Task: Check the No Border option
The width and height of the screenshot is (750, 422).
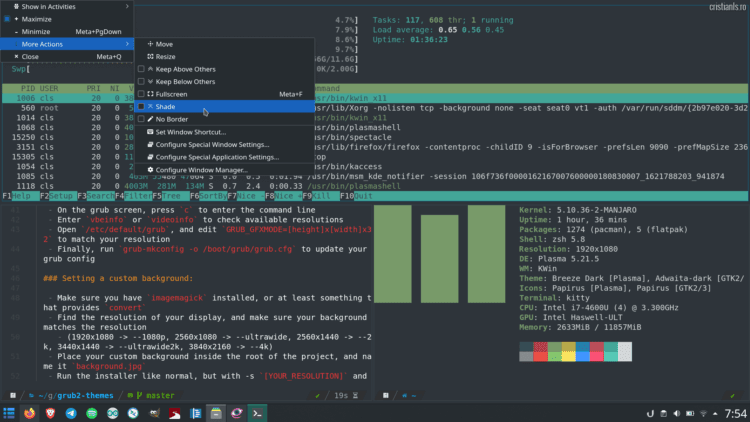Action: click(x=141, y=119)
